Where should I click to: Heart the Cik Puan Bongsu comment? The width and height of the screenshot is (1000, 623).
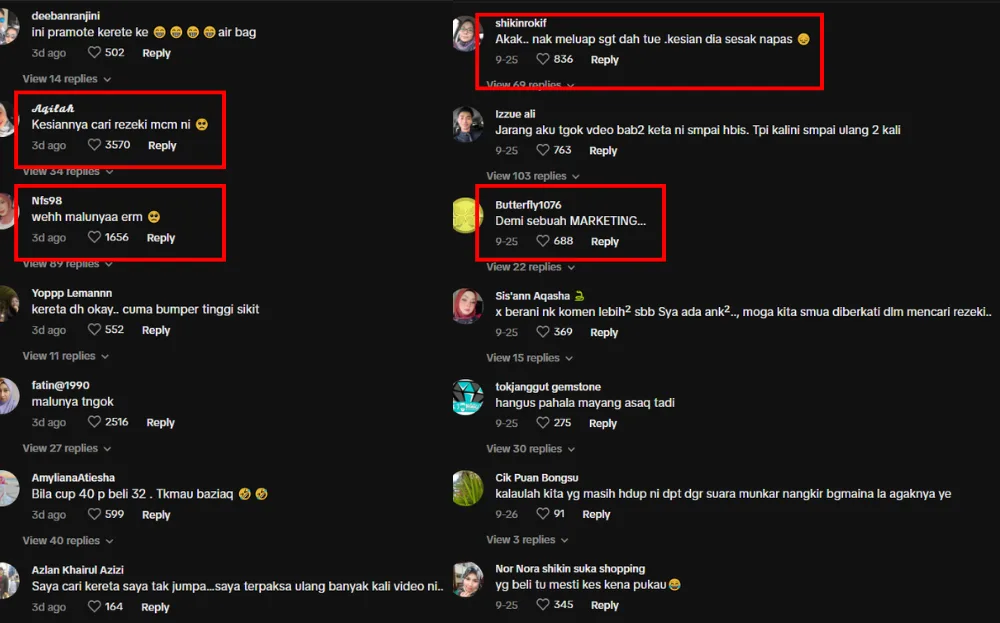tap(543, 513)
